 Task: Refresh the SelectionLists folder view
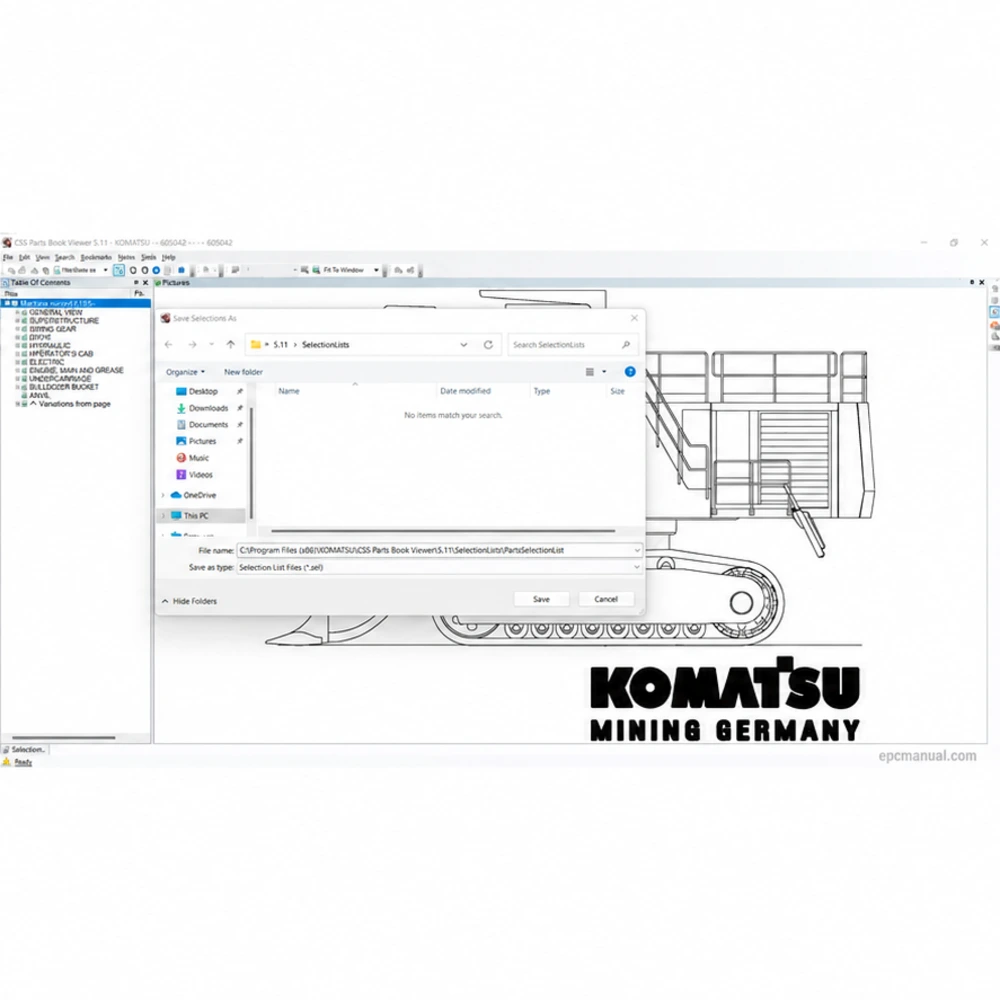pos(489,344)
